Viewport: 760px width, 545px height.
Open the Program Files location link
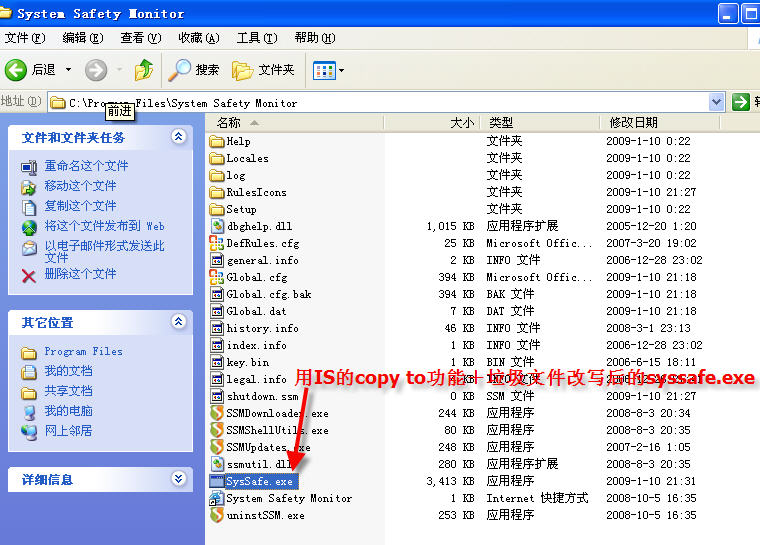pyautogui.click(x=83, y=352)
